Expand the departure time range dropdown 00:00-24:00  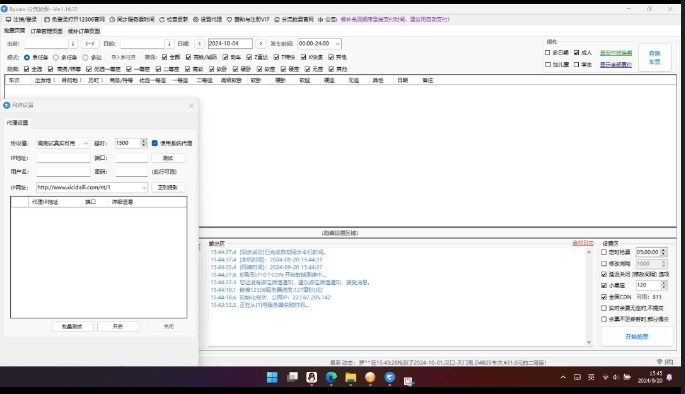click(x=337, y=44)
